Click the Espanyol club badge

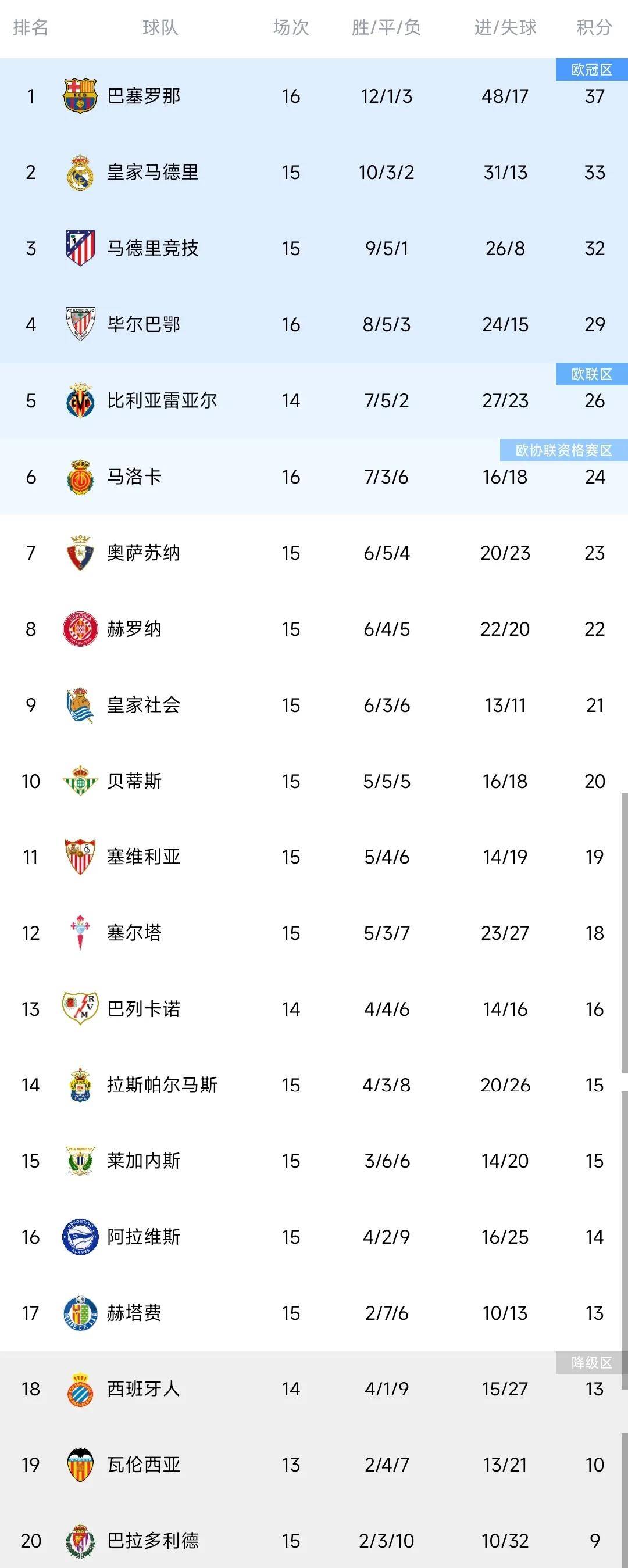pos(80,1389)
